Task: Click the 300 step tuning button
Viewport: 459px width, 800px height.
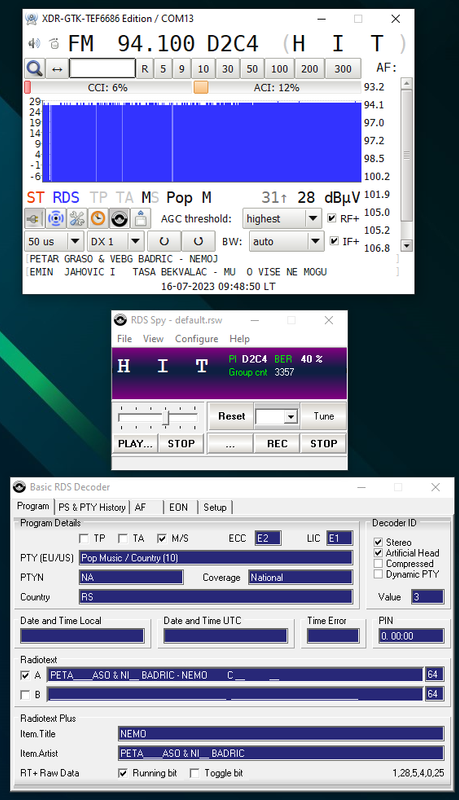Action: pyautogui.click(x=343, y=68)
